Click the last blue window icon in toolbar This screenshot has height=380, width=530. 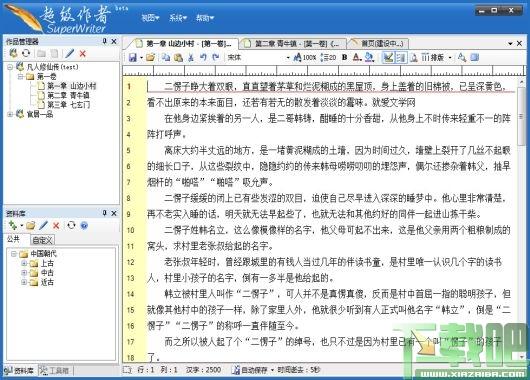click(475, 57)
